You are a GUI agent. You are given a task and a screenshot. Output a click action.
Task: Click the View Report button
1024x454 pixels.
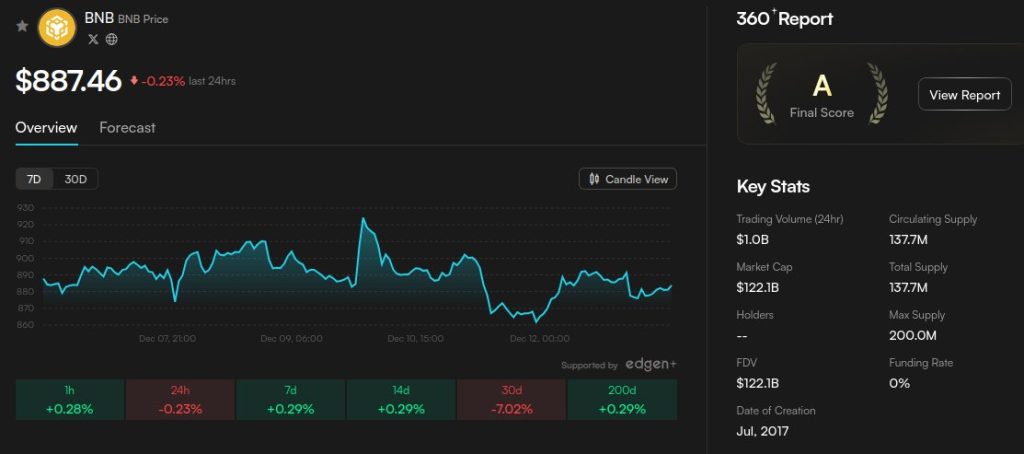(964, 95)
